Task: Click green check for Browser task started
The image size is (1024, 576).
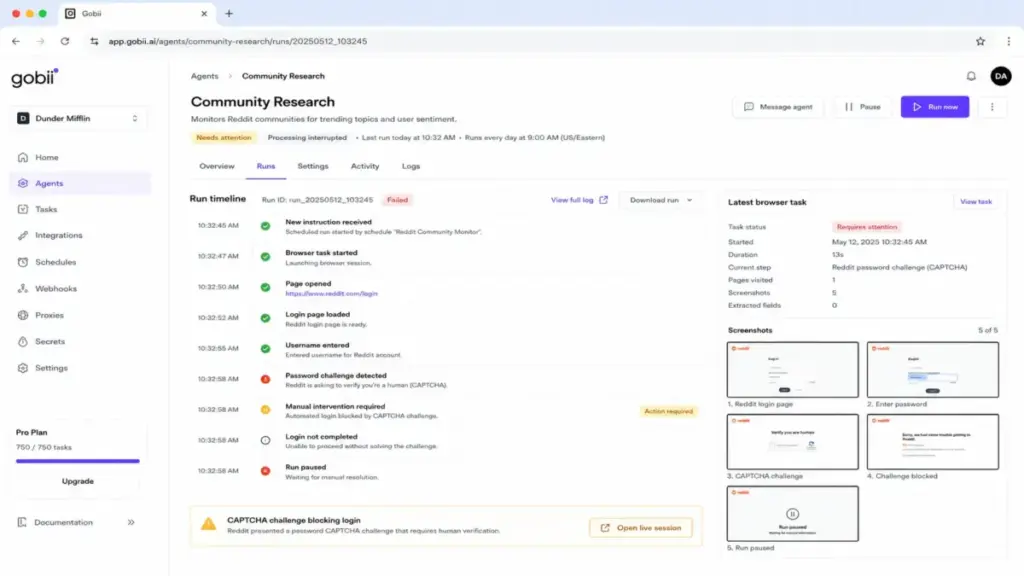Action: point(265,257)
